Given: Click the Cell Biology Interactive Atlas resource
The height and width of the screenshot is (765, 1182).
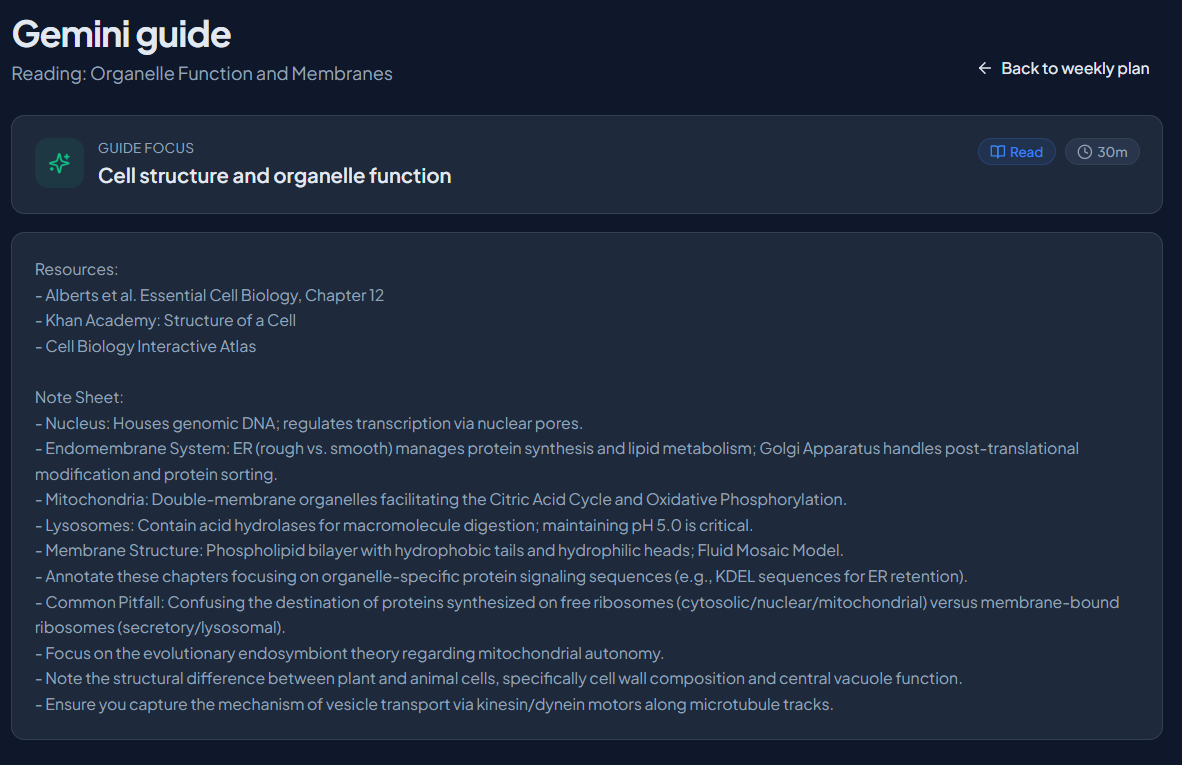Looking at the screenshot, I should (x=145, y=347).
